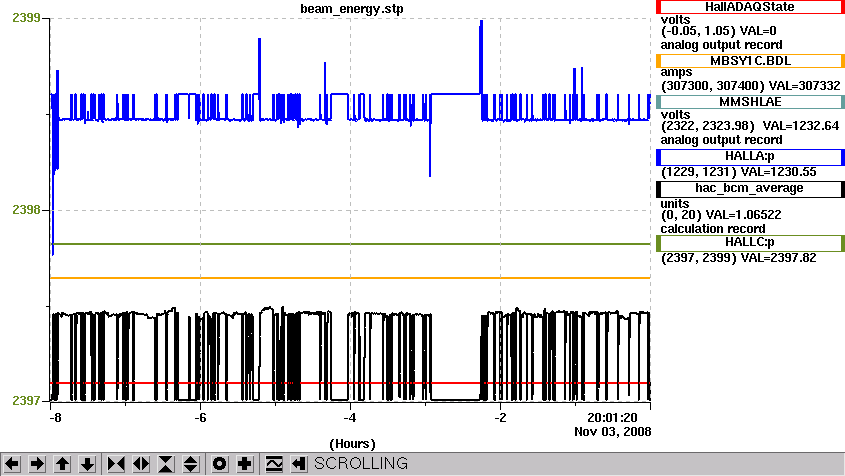Screen dimensions: 845x476
Task: Click the pan right arrow button
Action: (37, 464)
